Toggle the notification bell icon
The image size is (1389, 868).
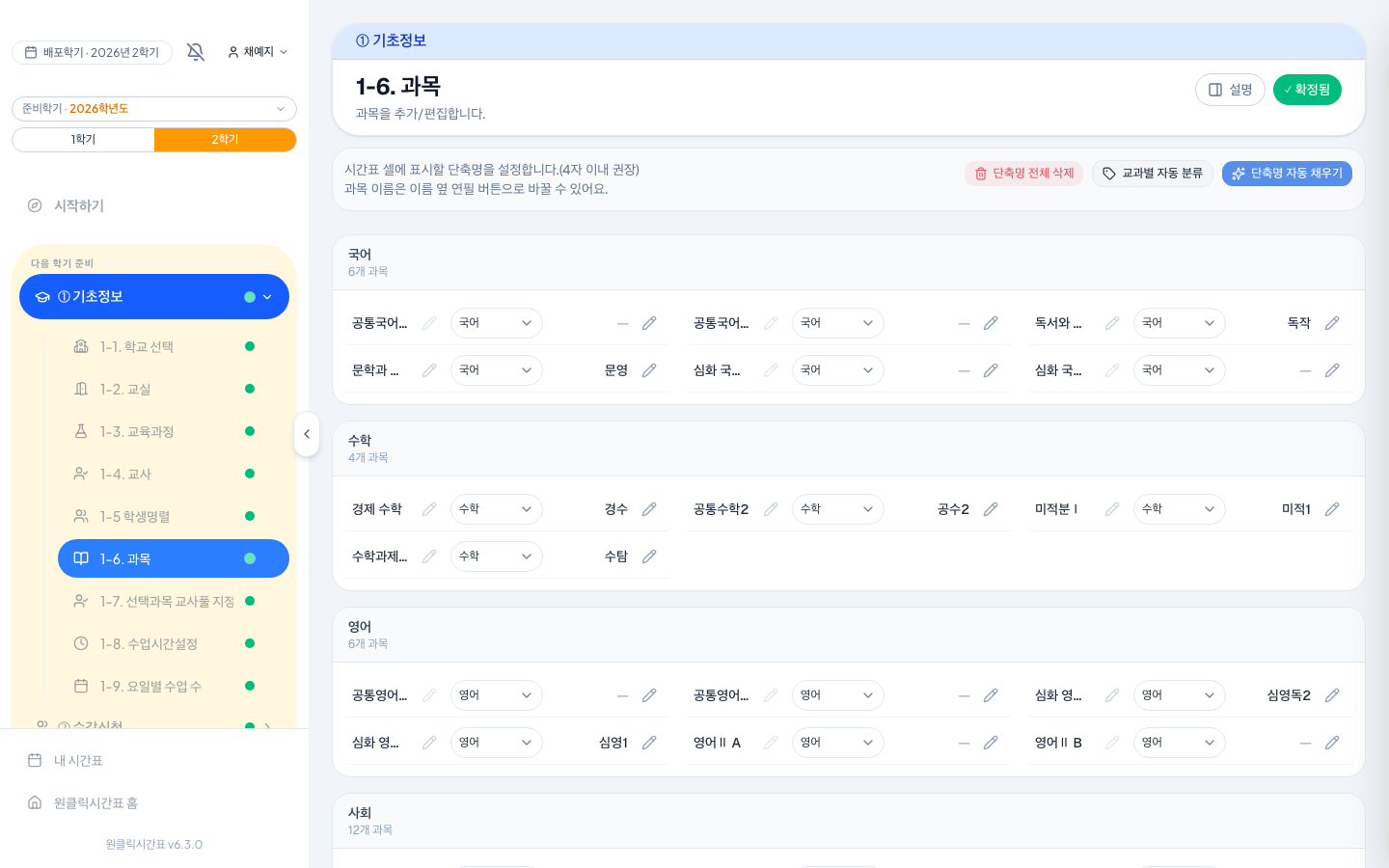196,52
